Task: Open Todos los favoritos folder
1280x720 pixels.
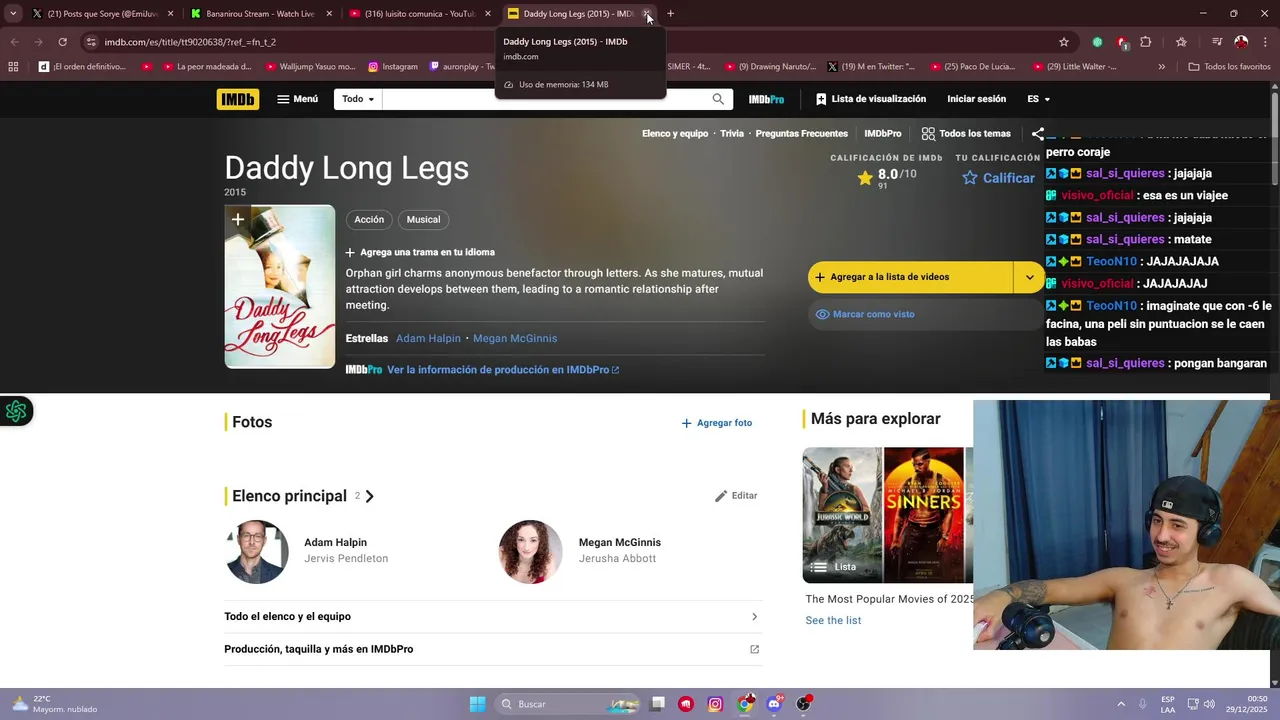Action: [x=1229, y=67]
